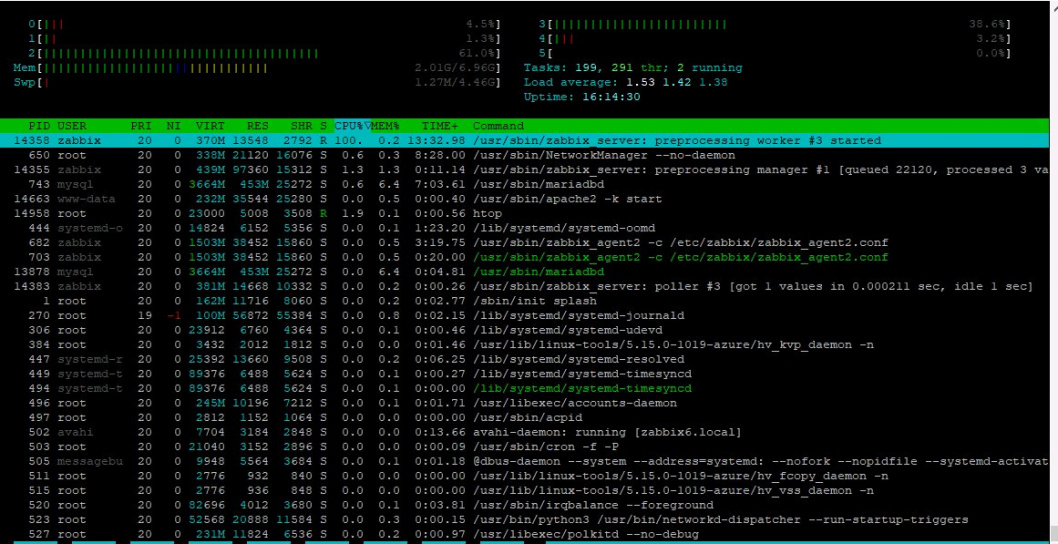Select the polkitd --no-debug row

525,535
